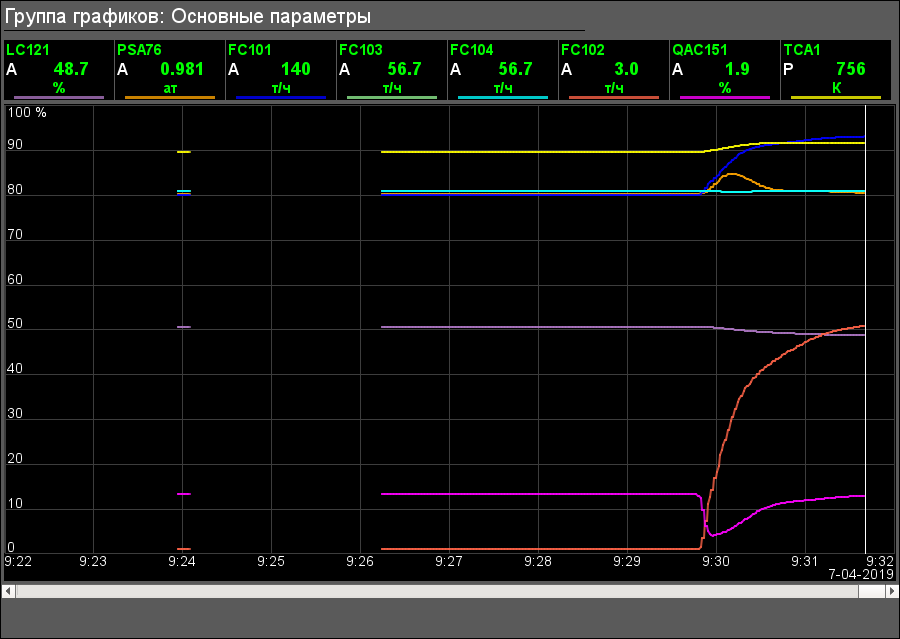Select the TCA1 parameter label
Image resolution: width=900 pixels, height=639 pixels.
[x=802, y=50]
